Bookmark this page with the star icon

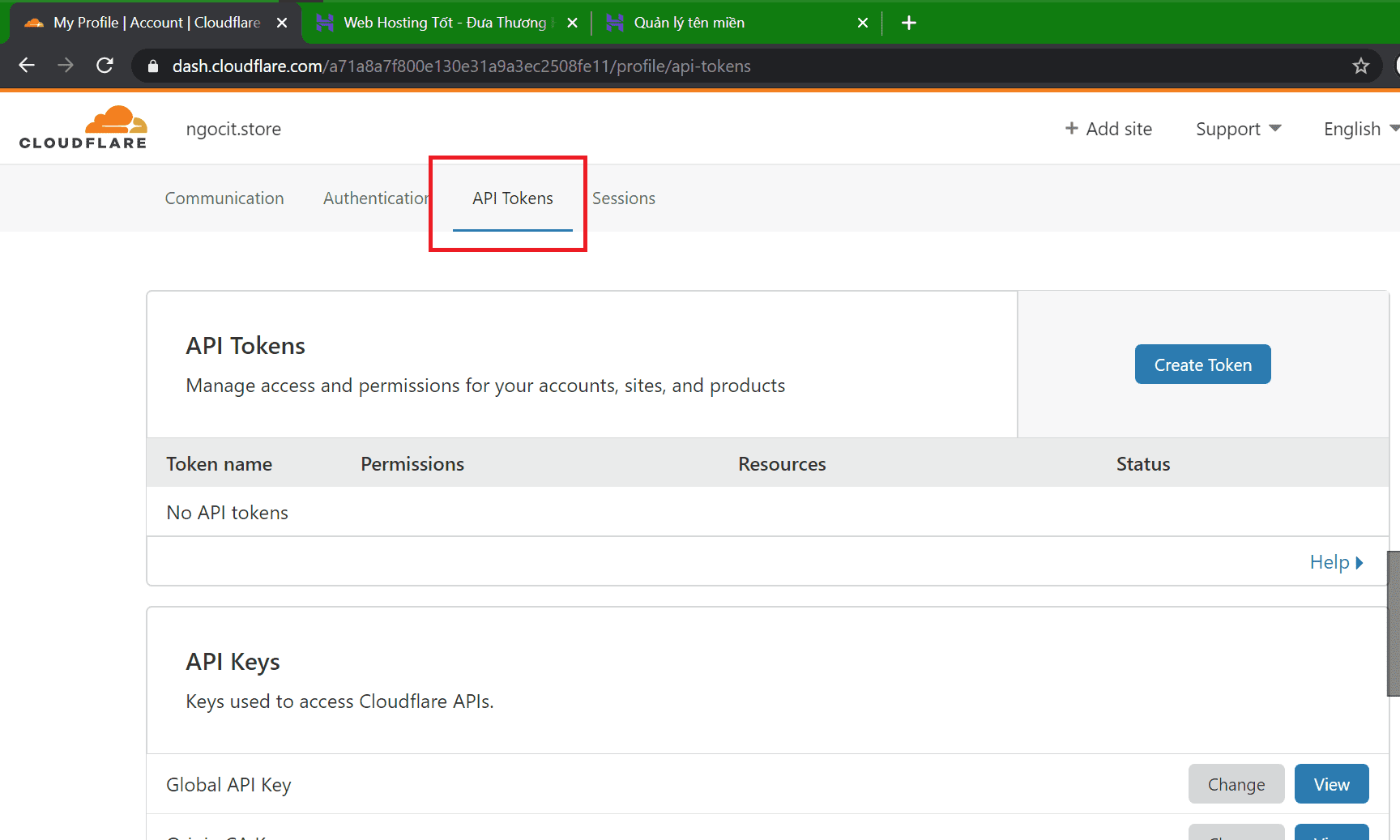[1360, 66]
